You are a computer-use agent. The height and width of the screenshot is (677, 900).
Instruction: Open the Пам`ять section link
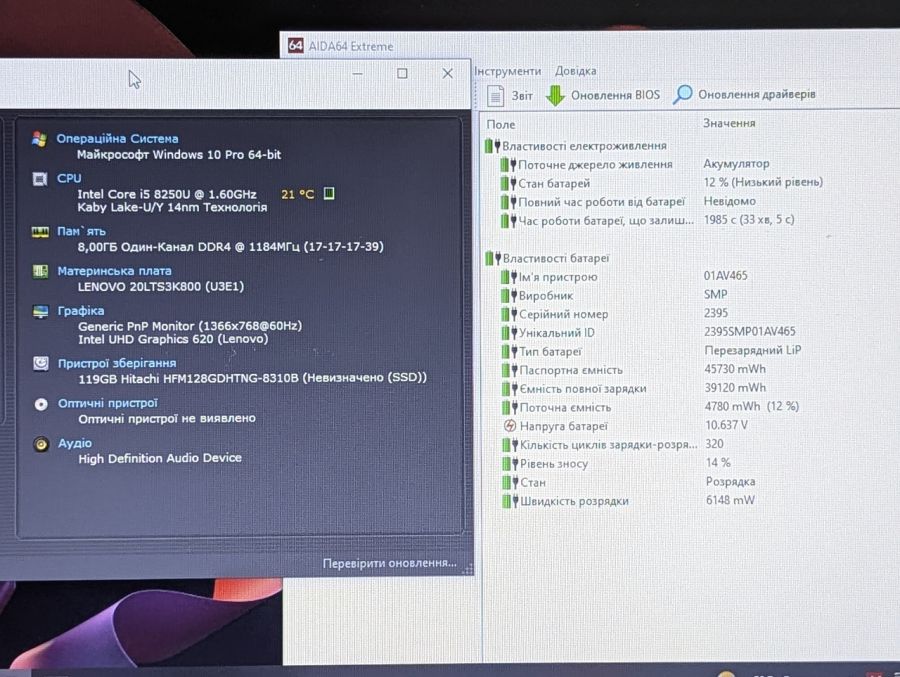(81, 231)
